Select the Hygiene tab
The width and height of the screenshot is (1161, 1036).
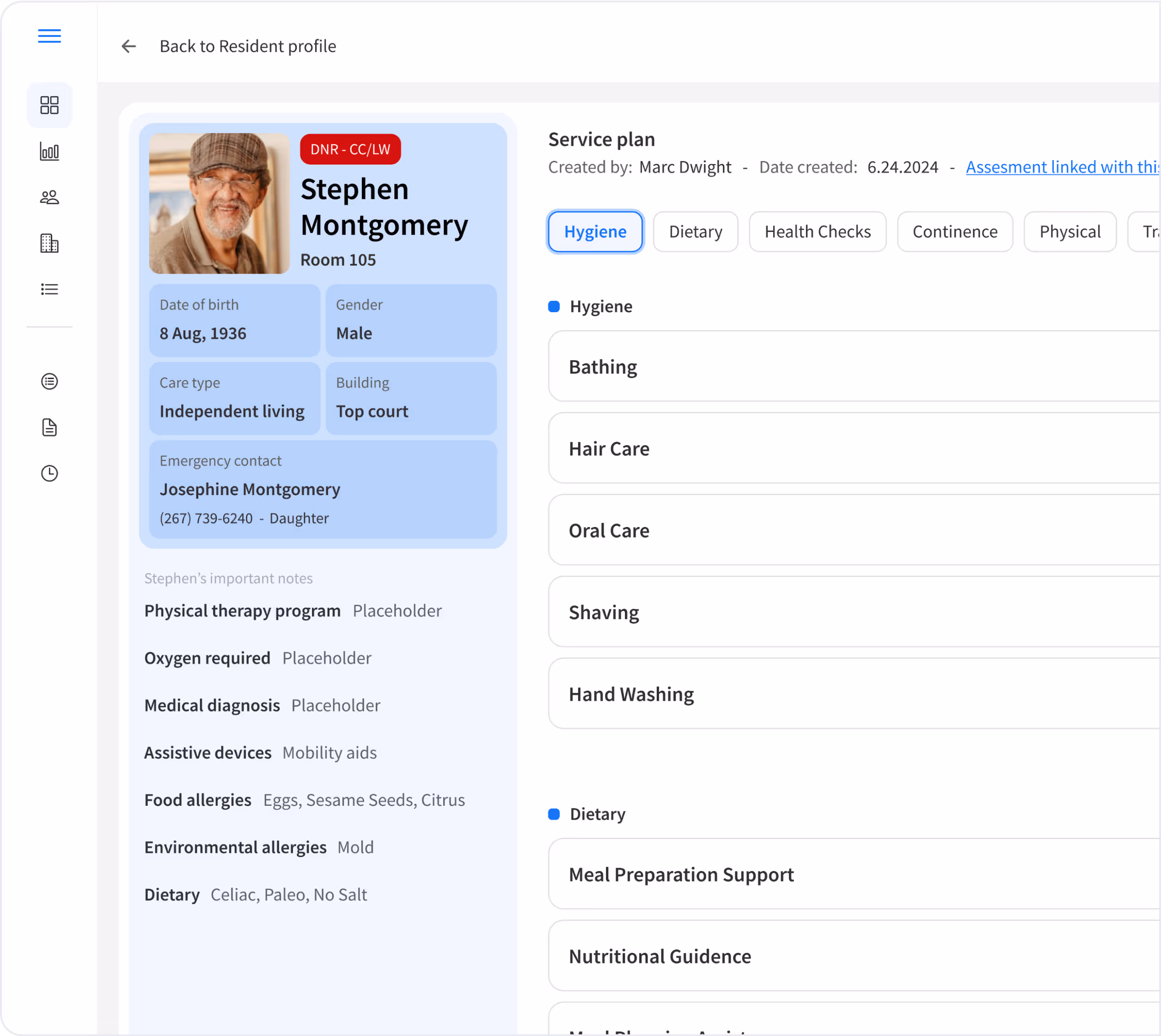(x=595, y=232)
